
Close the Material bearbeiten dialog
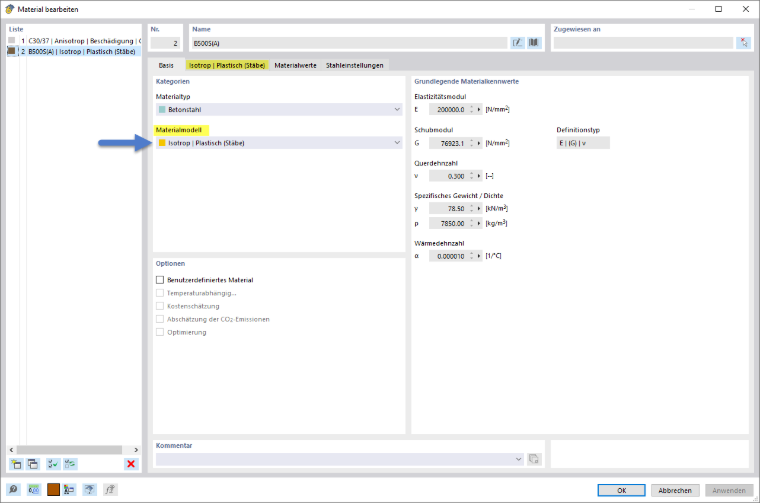[745, 9]
